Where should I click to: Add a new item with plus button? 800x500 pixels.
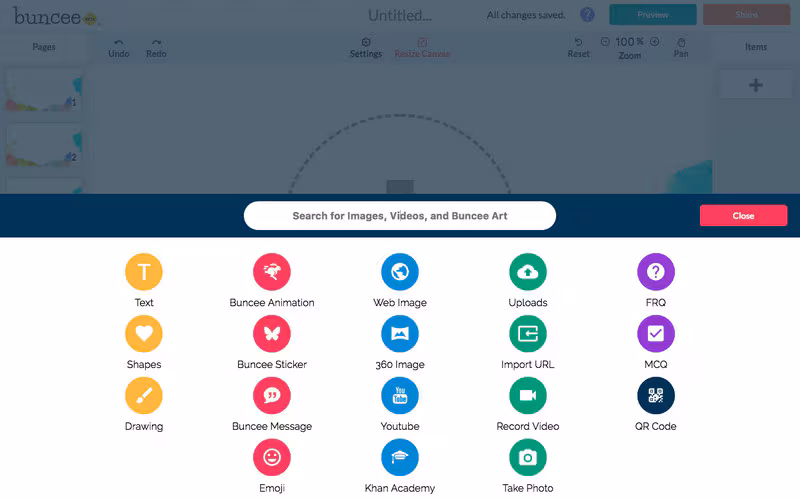click(x=756, y=85)
